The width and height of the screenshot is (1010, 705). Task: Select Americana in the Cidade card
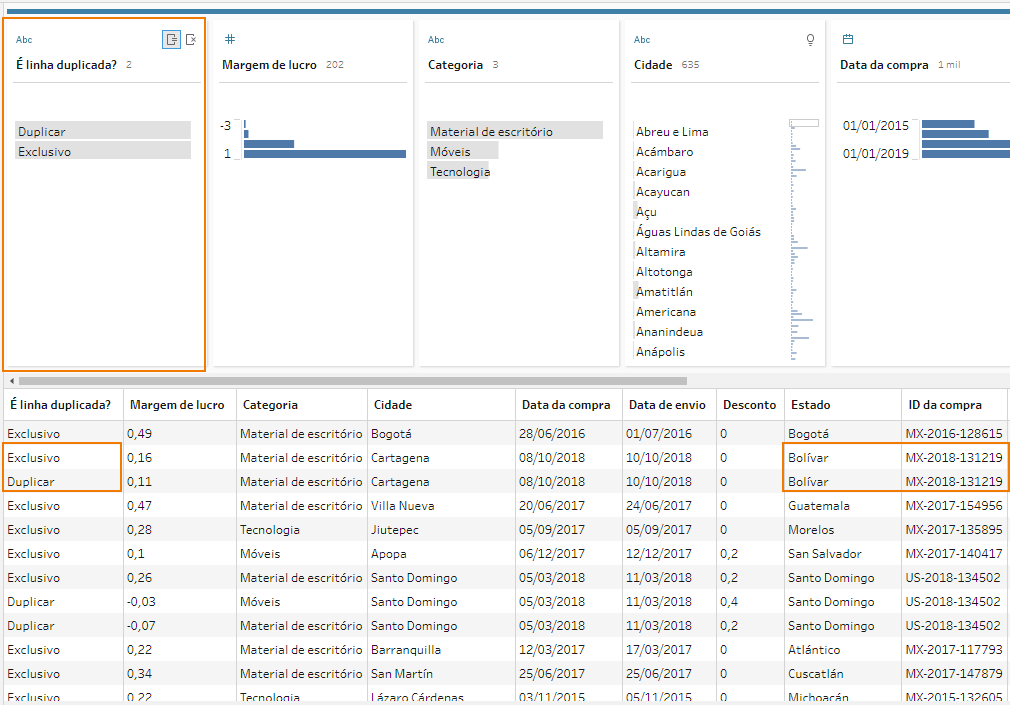(666, 311)
